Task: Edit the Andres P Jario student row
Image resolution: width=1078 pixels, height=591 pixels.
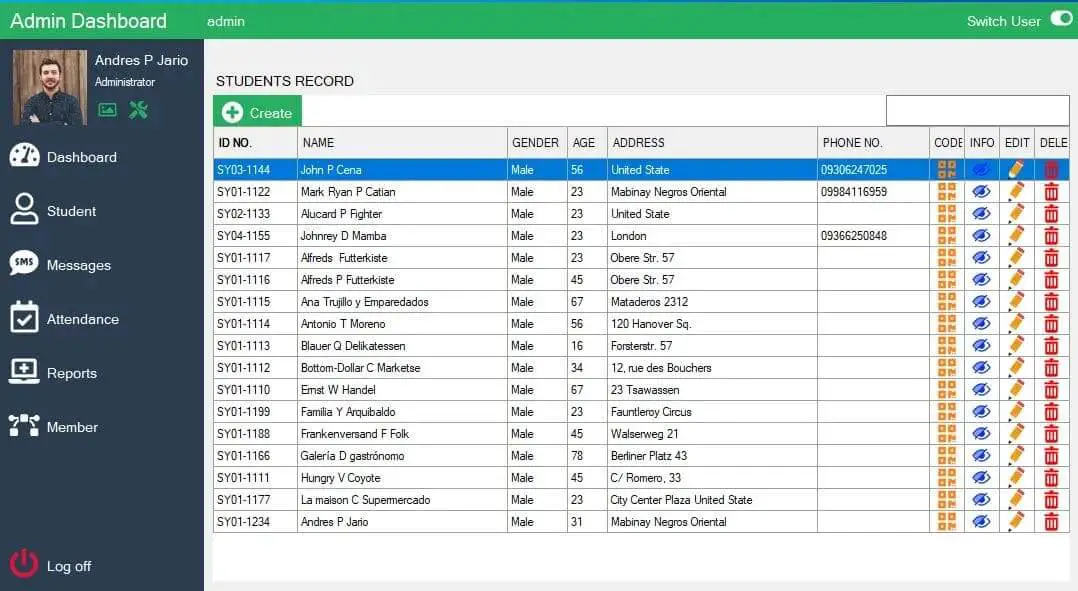Action: click(1016, 522)
